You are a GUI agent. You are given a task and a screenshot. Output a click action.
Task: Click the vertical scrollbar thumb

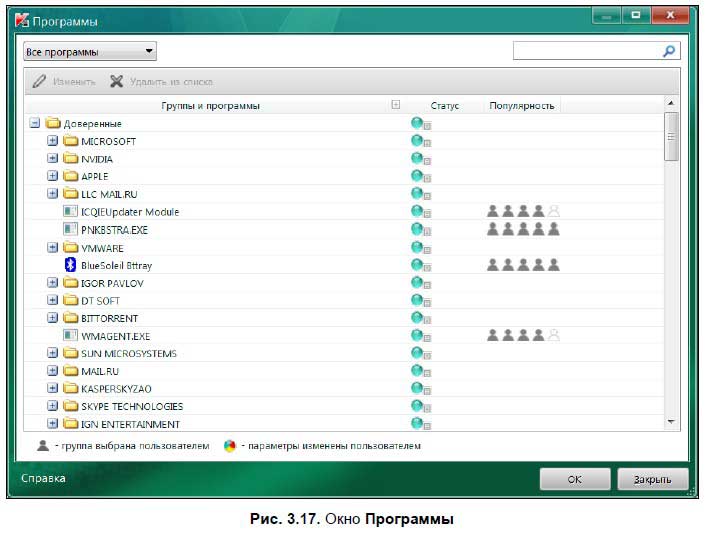click(x=671, y=136)
